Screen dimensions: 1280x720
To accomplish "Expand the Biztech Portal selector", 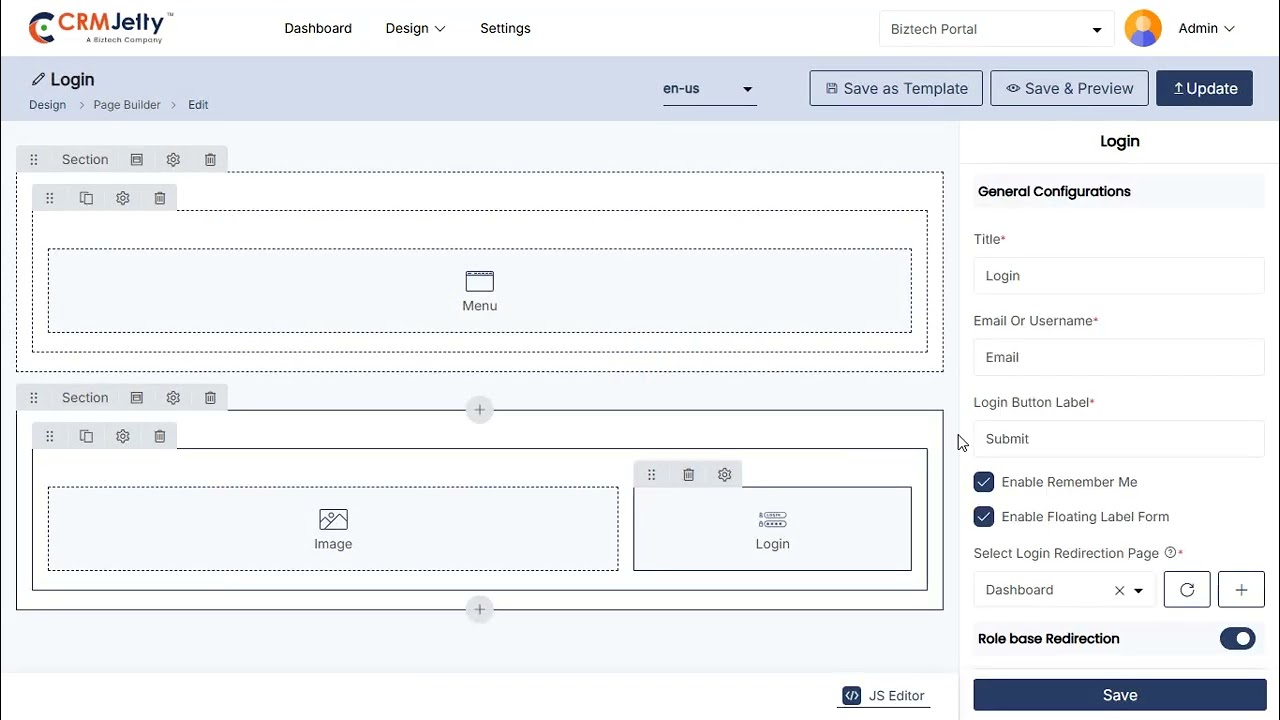I will tap(996, 29).
